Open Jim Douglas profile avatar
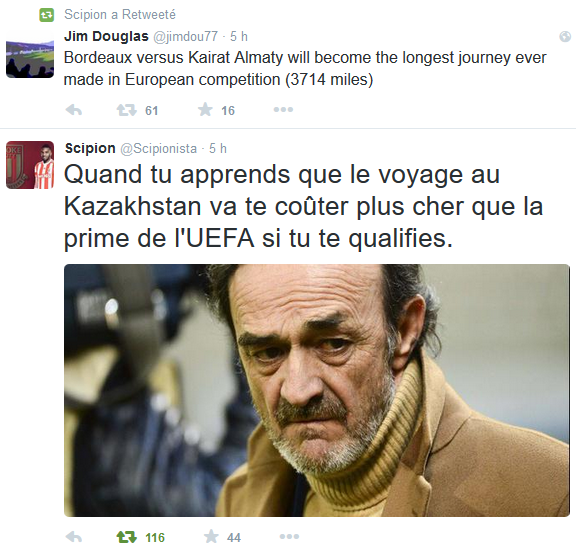 pyautogui.click(x=30, y=54)
